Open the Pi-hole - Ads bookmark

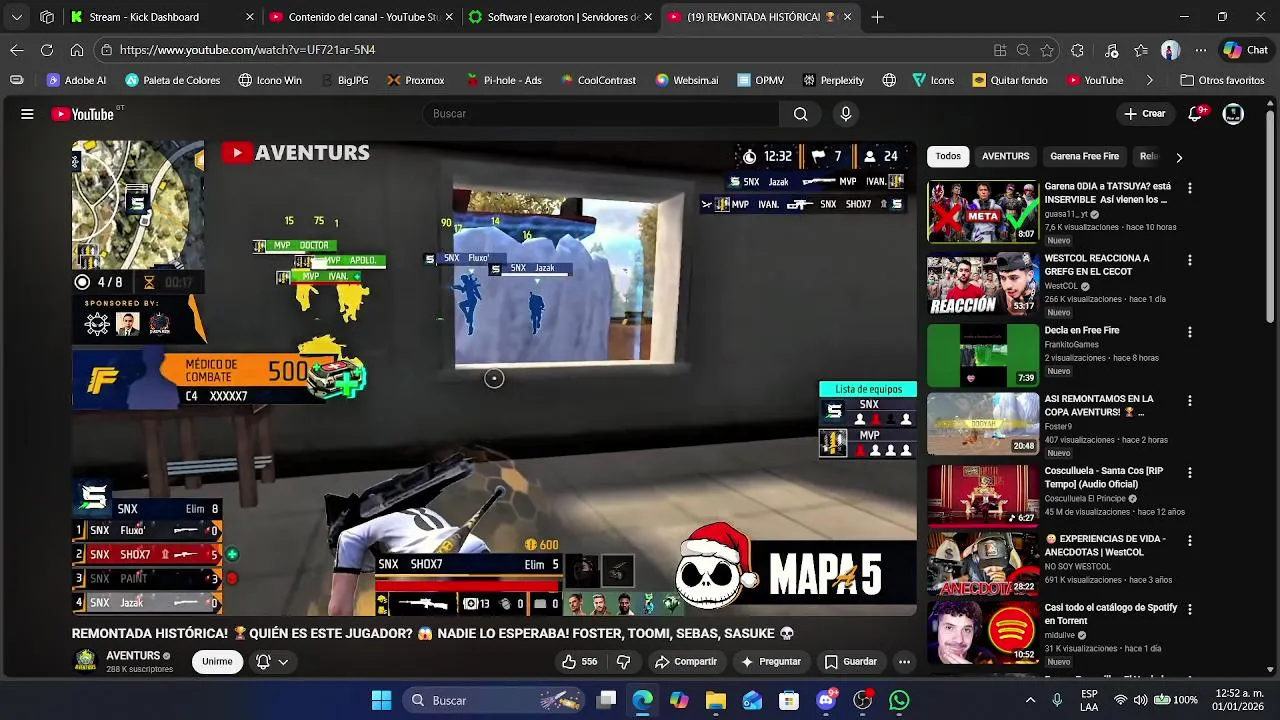503,80
